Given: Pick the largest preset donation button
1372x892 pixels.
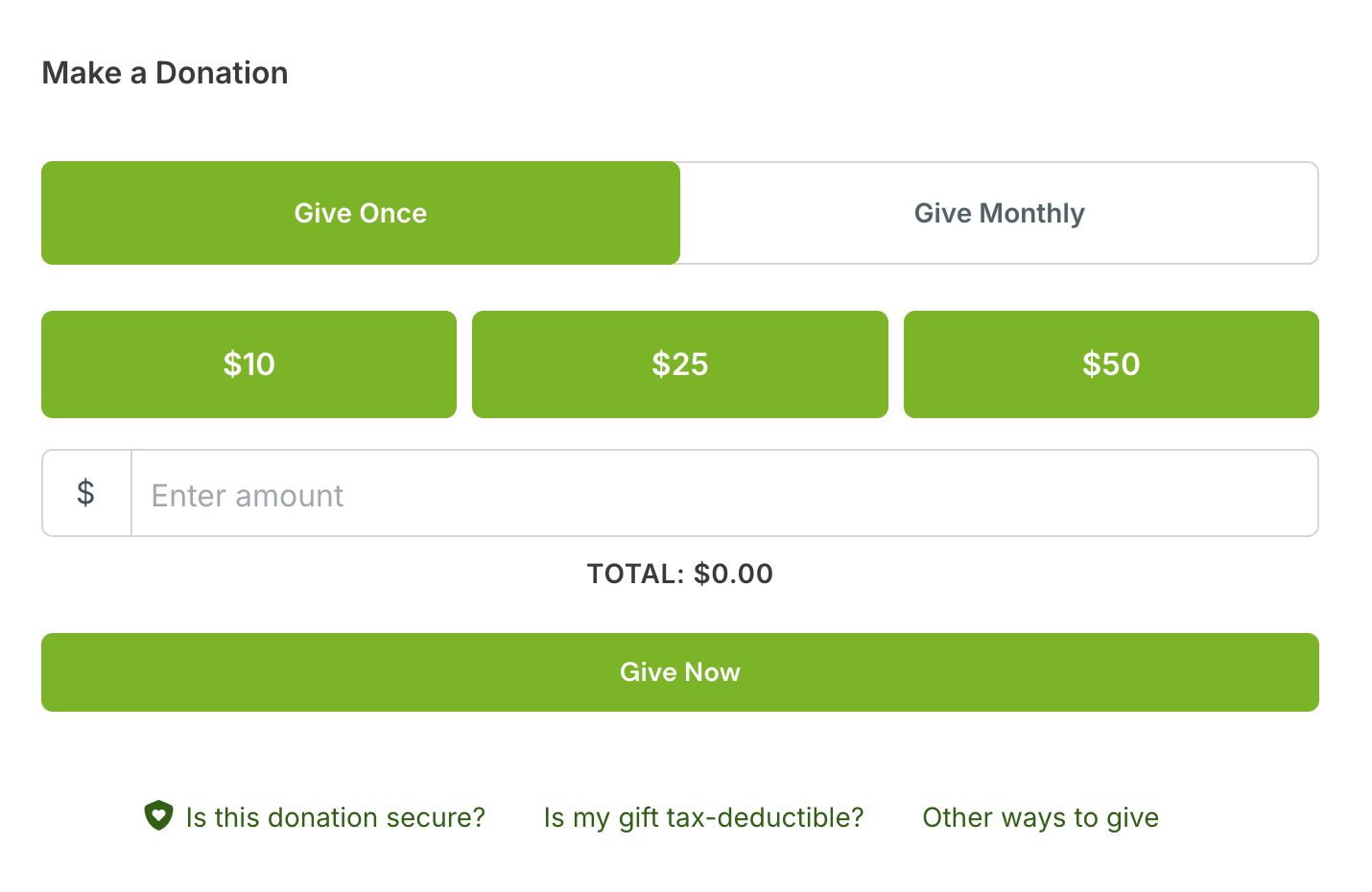Looking at the screenshot, I should [x=1111, y=364].
